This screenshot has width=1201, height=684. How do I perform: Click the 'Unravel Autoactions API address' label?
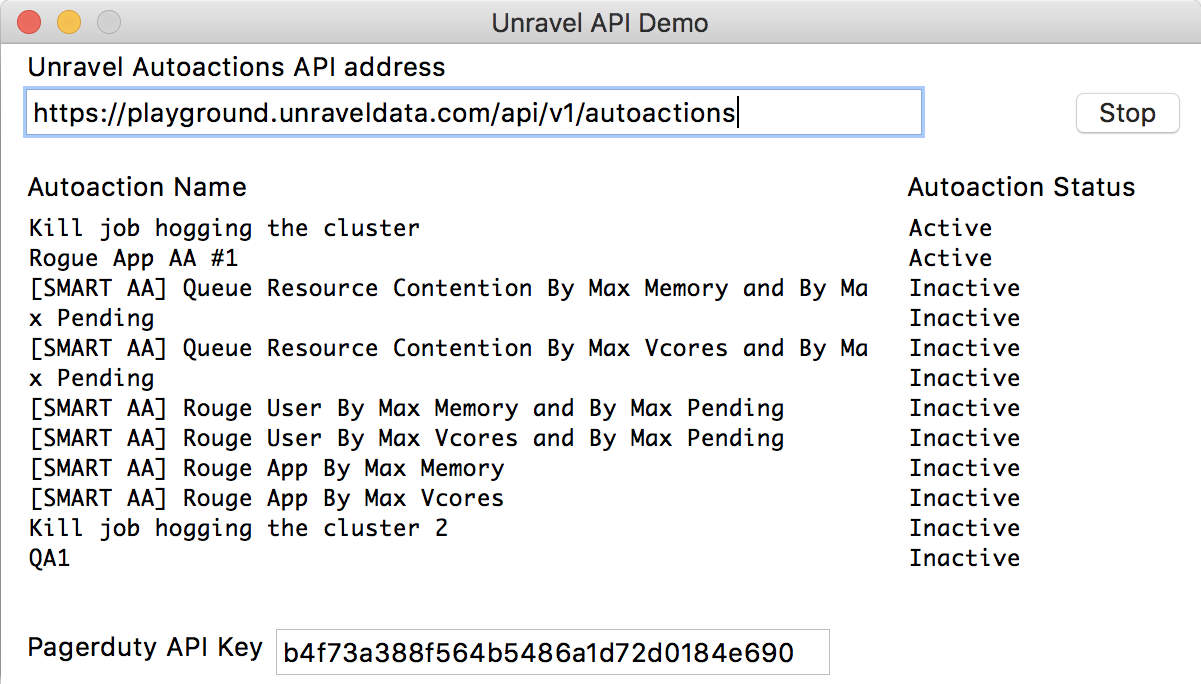237,67
